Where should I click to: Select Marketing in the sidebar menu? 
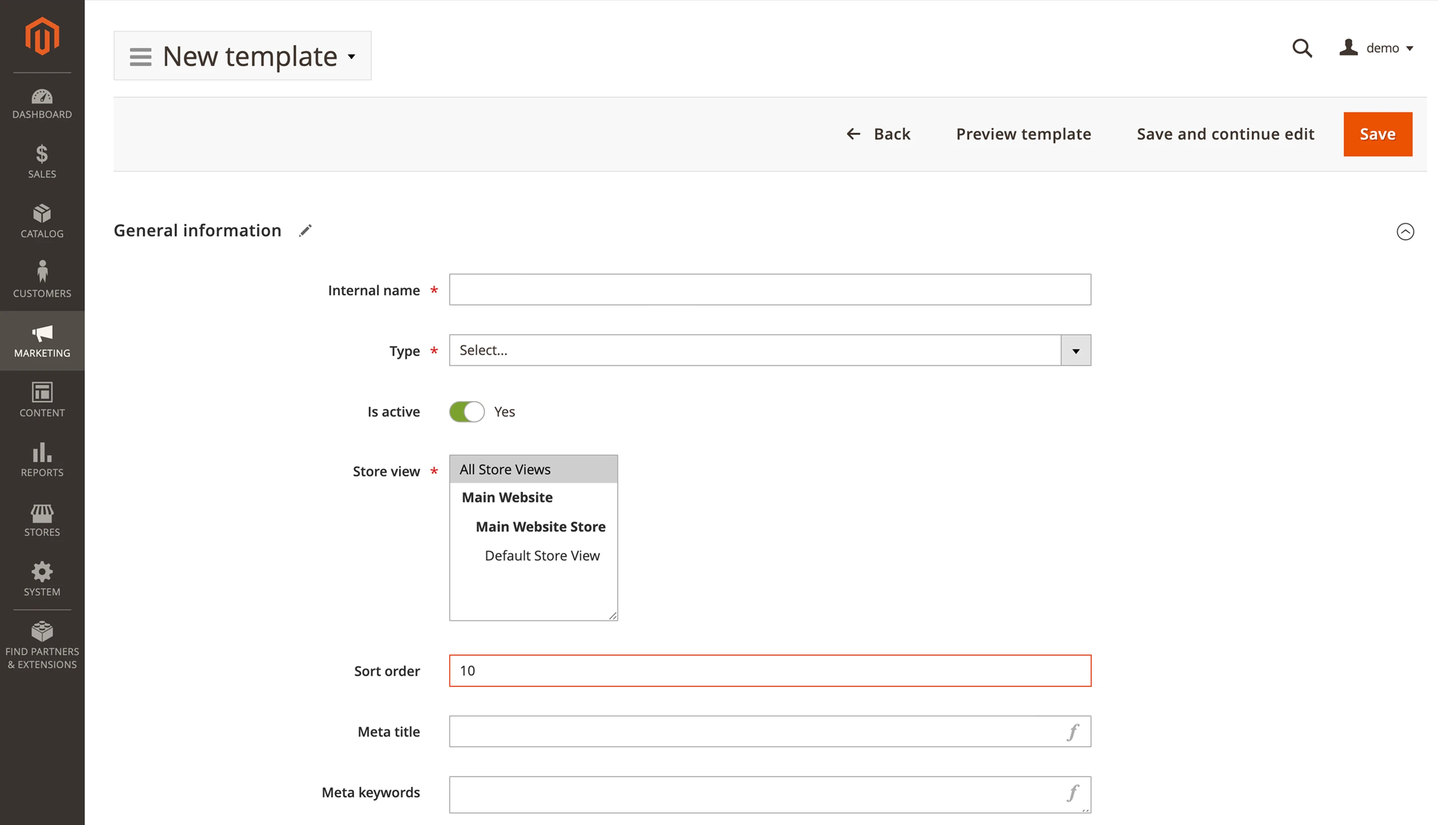point(42,340)
